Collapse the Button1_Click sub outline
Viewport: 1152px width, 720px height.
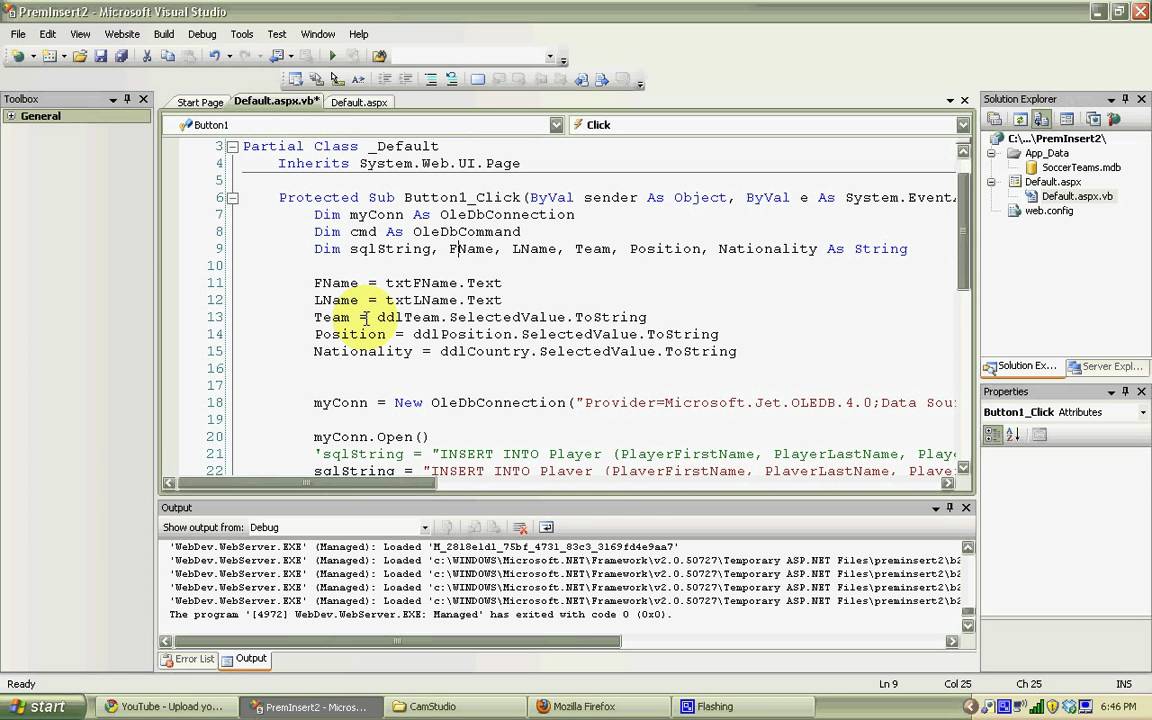pyautogui.click(x=233, y=198)
